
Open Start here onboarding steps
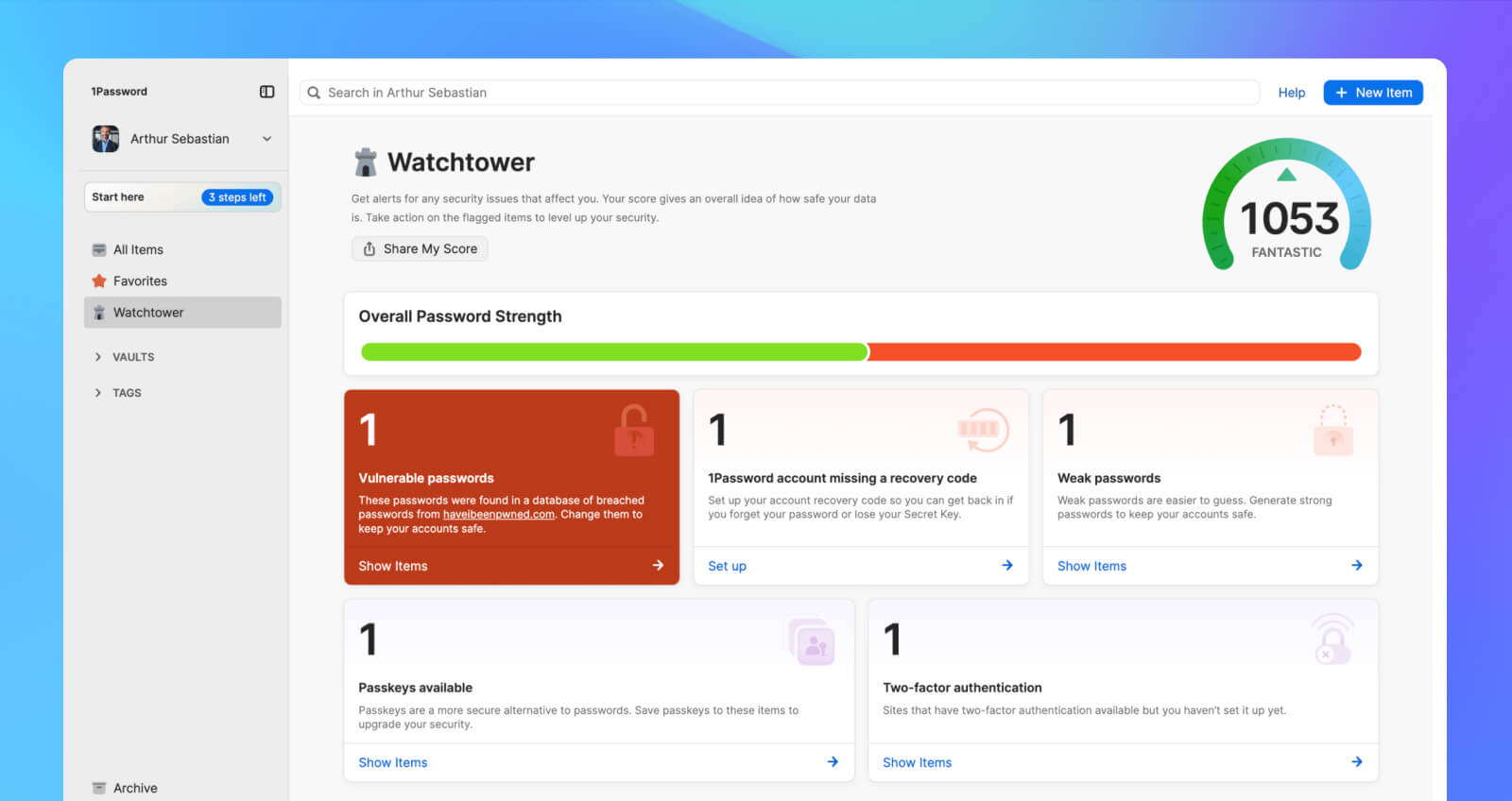pos(182,197)
